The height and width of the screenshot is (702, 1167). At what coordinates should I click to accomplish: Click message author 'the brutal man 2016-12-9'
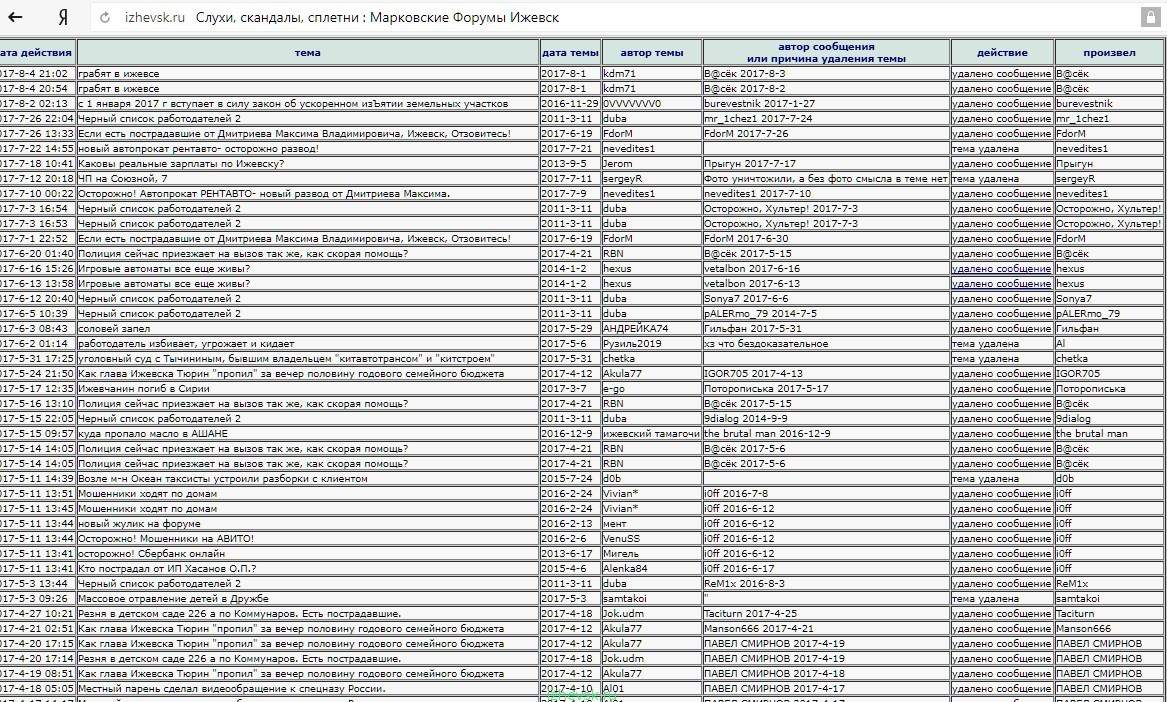[x=767, y=433]
